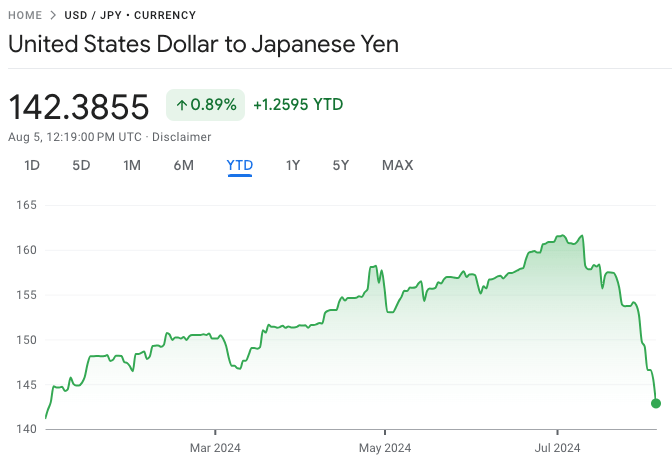Click the green endpoint dot on the chart
This screenshot has height=461, width=672.
(656, 403)
